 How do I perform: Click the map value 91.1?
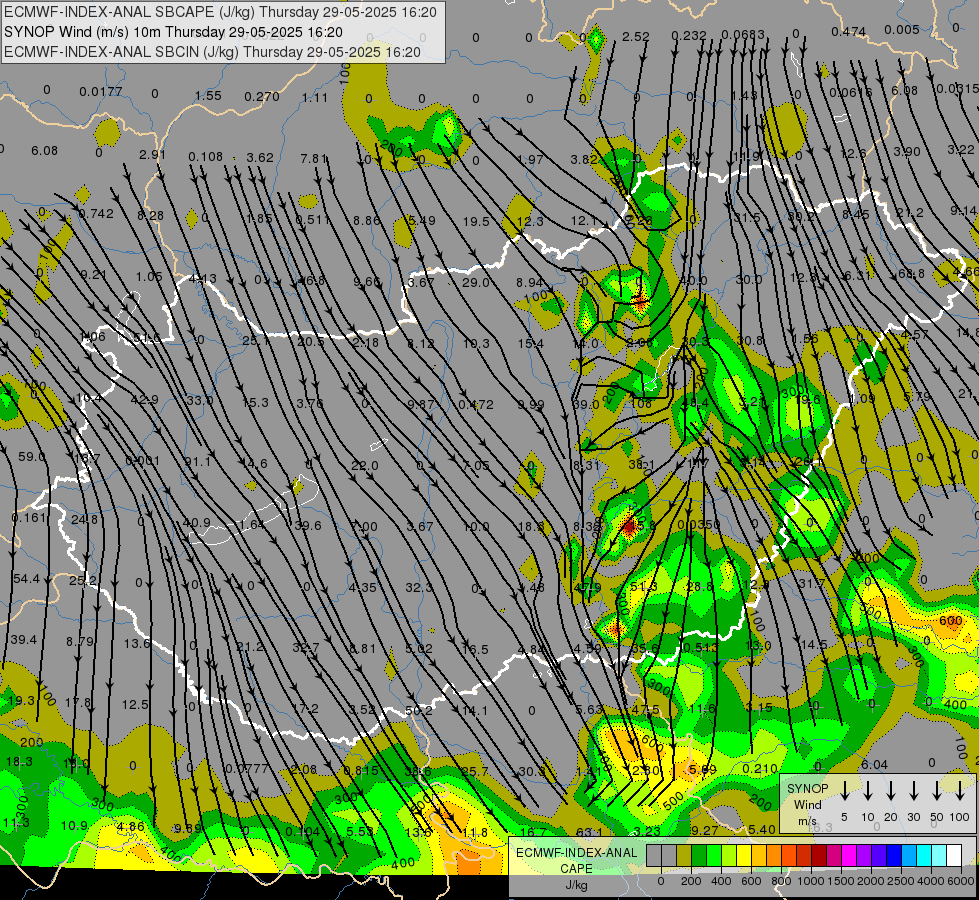pos(198,462)
